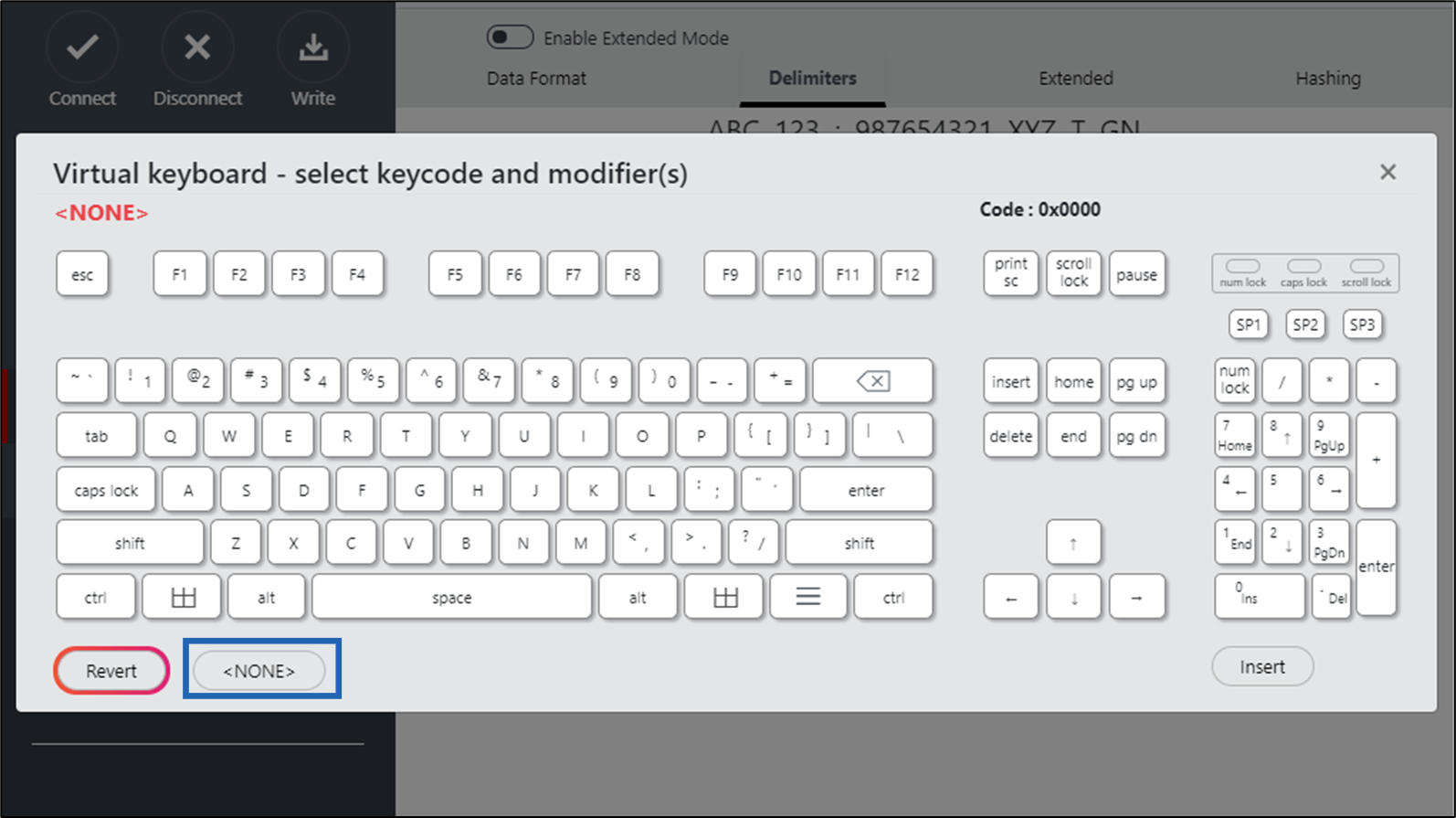This screenshot has width=1456, height=818.
Task: Select the main enter key
Action: tap(866, 490)
